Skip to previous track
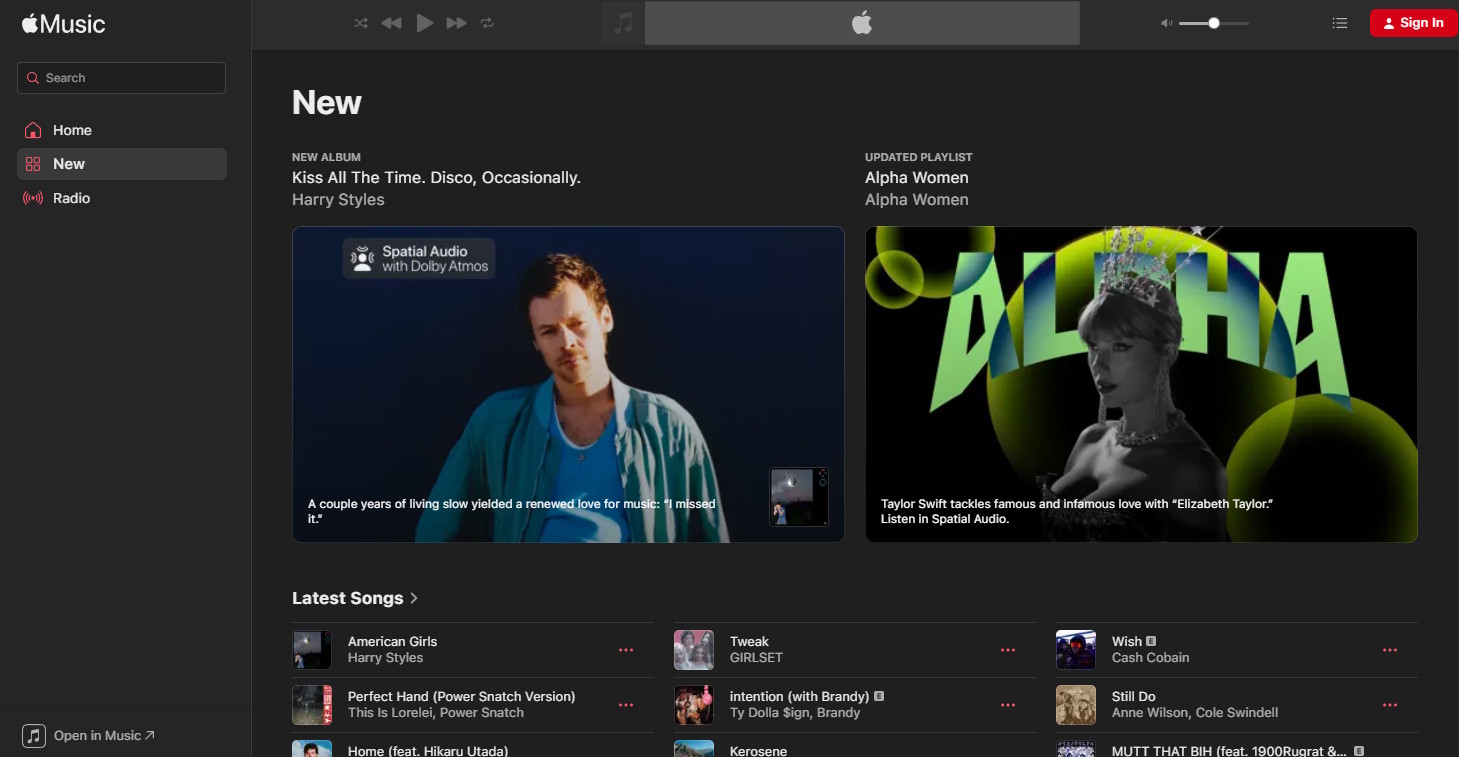Screen dimensions: 1459x757 coord(391,23)
